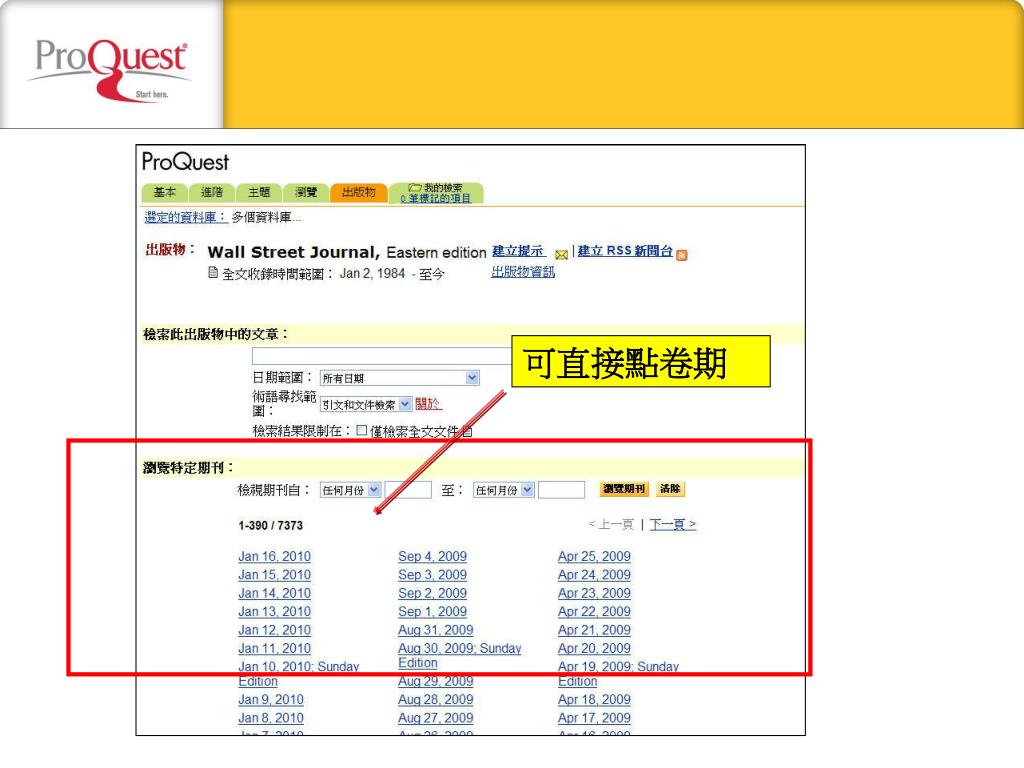Switch to the 瀏覽 tab

(306, 192)
